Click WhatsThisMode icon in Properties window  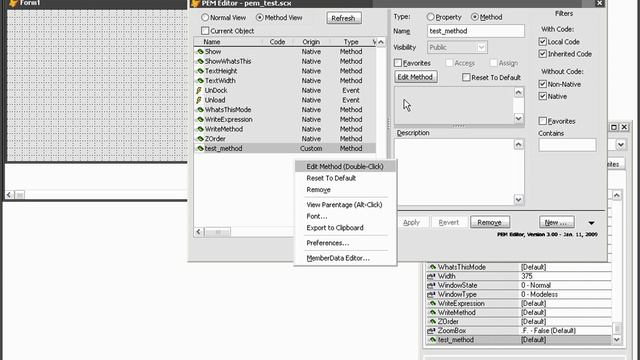432,267
